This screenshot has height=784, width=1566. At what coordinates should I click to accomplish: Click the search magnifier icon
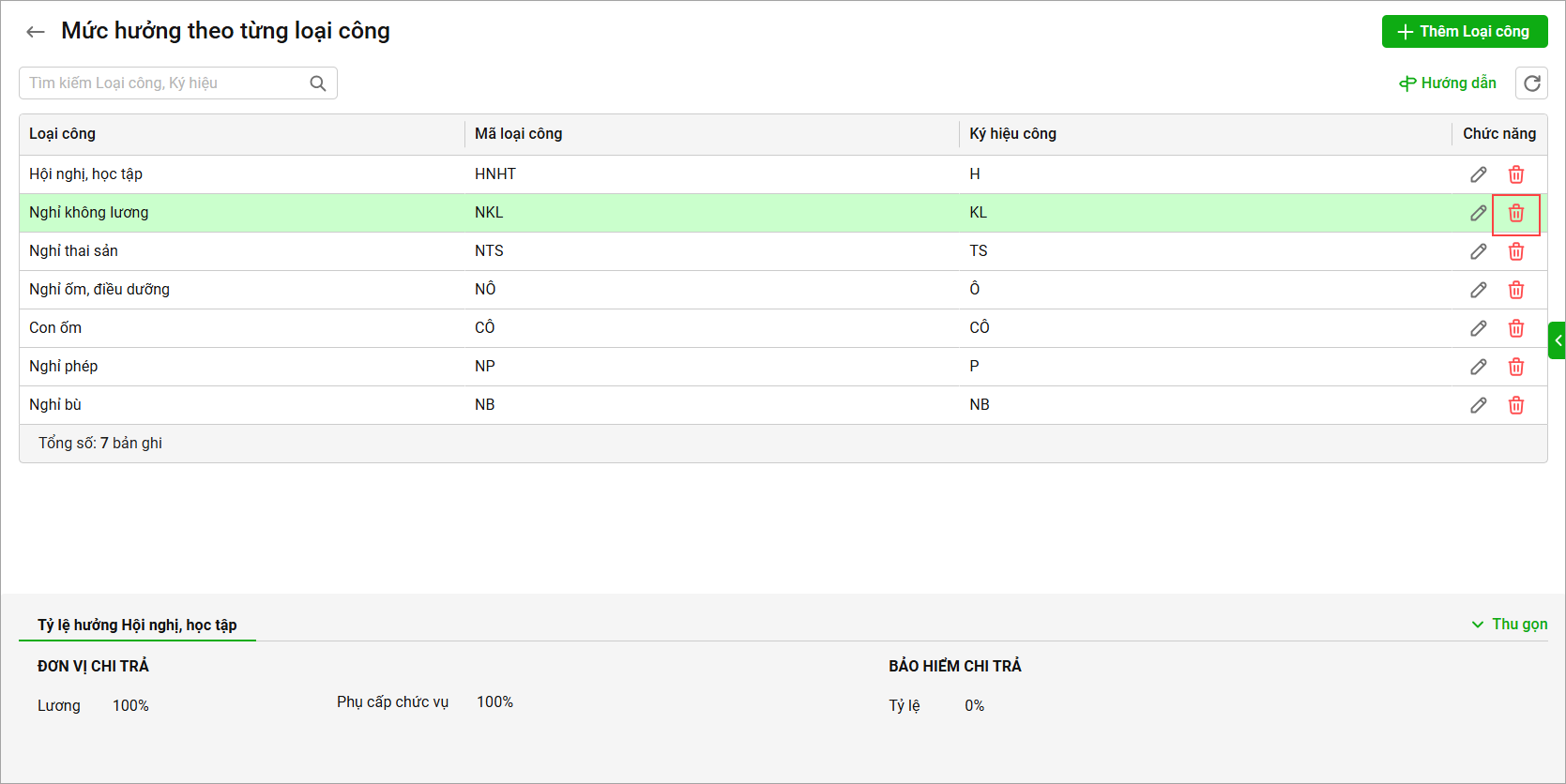(x=318, y=83)
